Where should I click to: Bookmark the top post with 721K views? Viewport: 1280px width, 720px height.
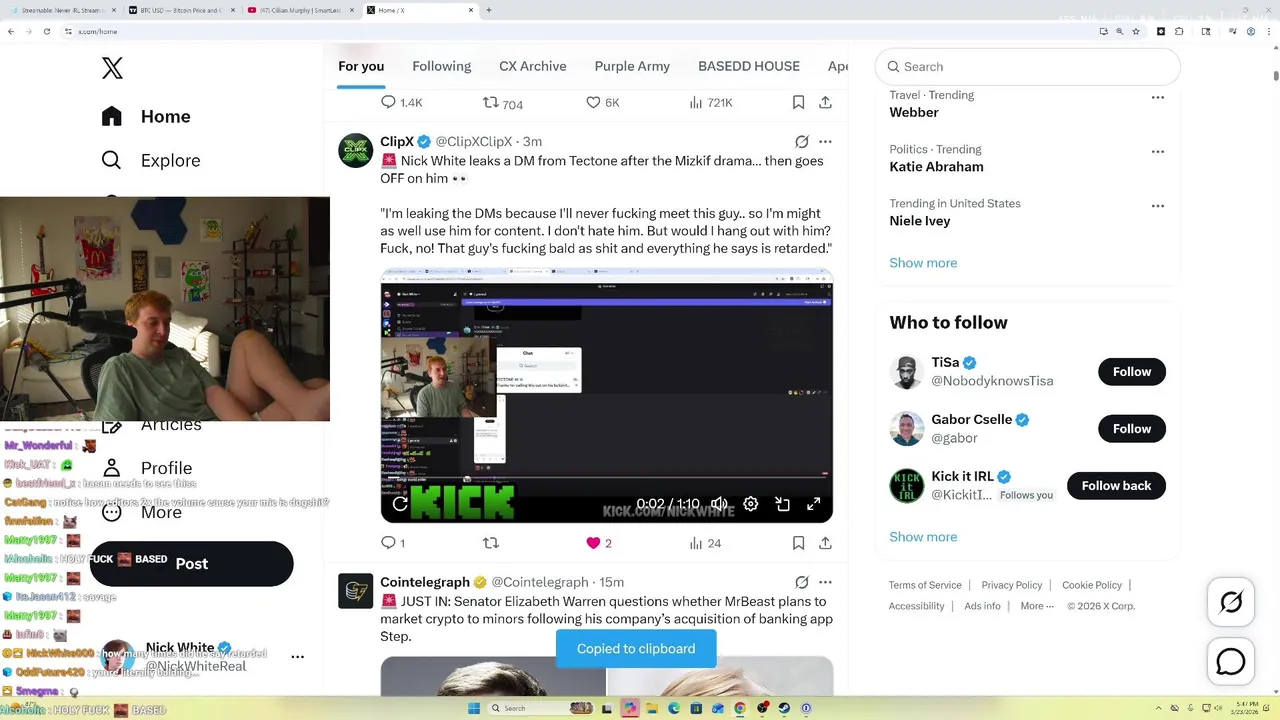[x=798, y=102]
